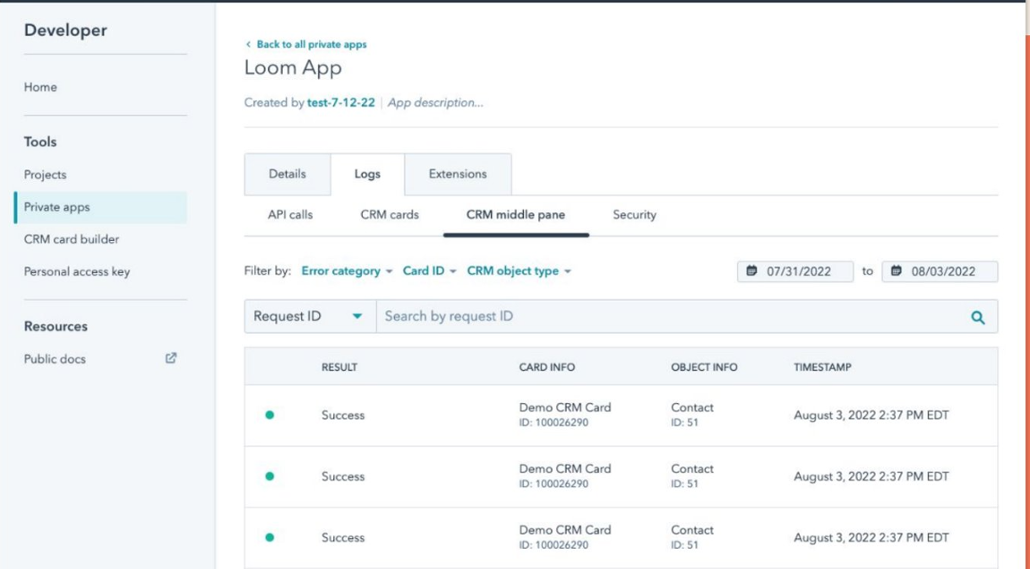This screenshot has width=1030, height=569.
Task: Select Private apps in the sidebar
Action: (x=101, y=207)
